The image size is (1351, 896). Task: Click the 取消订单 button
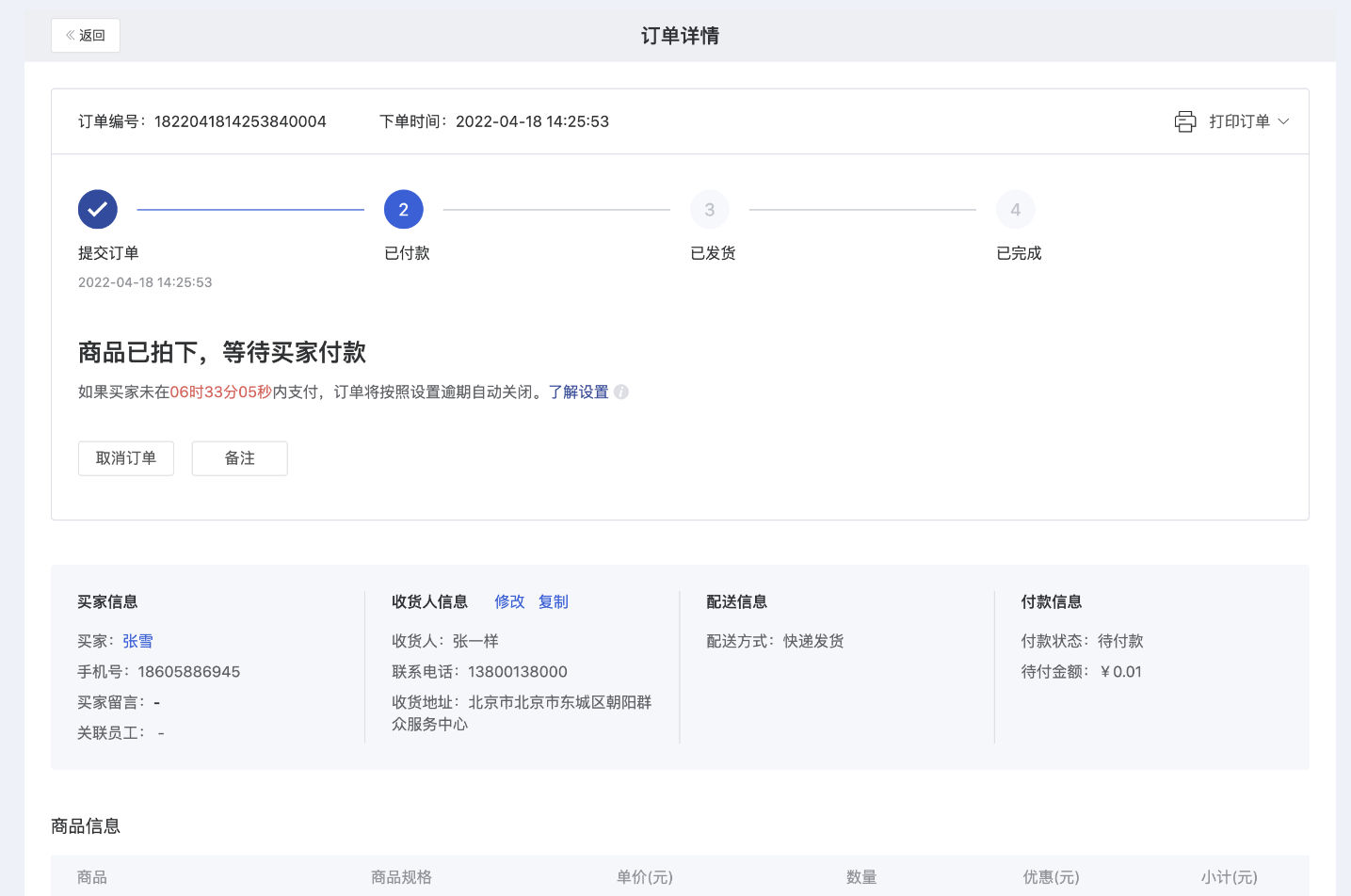[x=126, y=458]
